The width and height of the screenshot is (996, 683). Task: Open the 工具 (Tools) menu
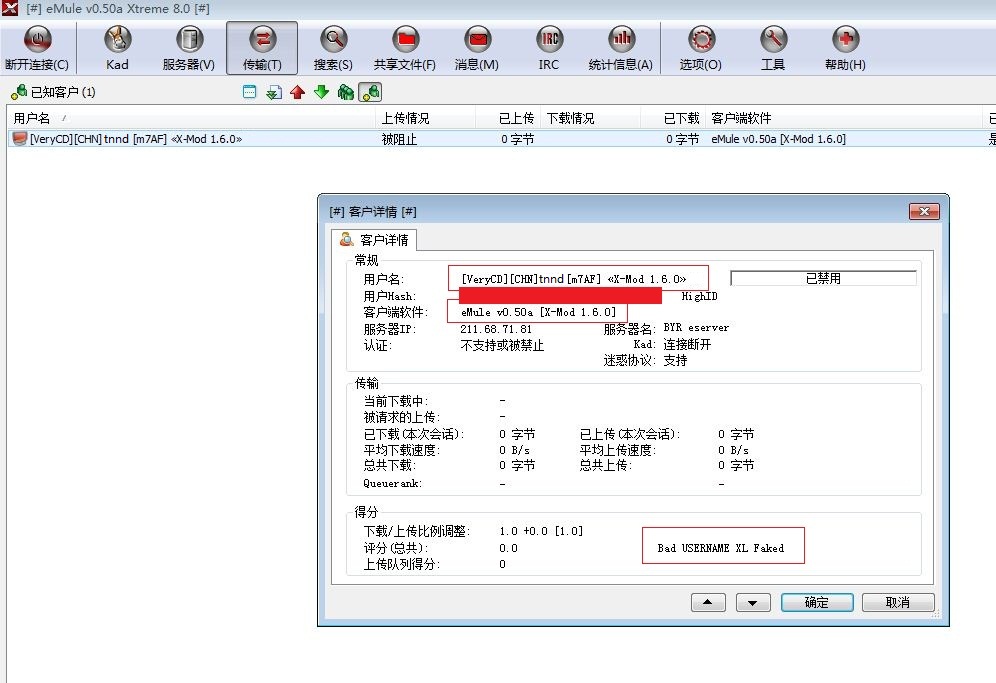click(x=773, y=48)
